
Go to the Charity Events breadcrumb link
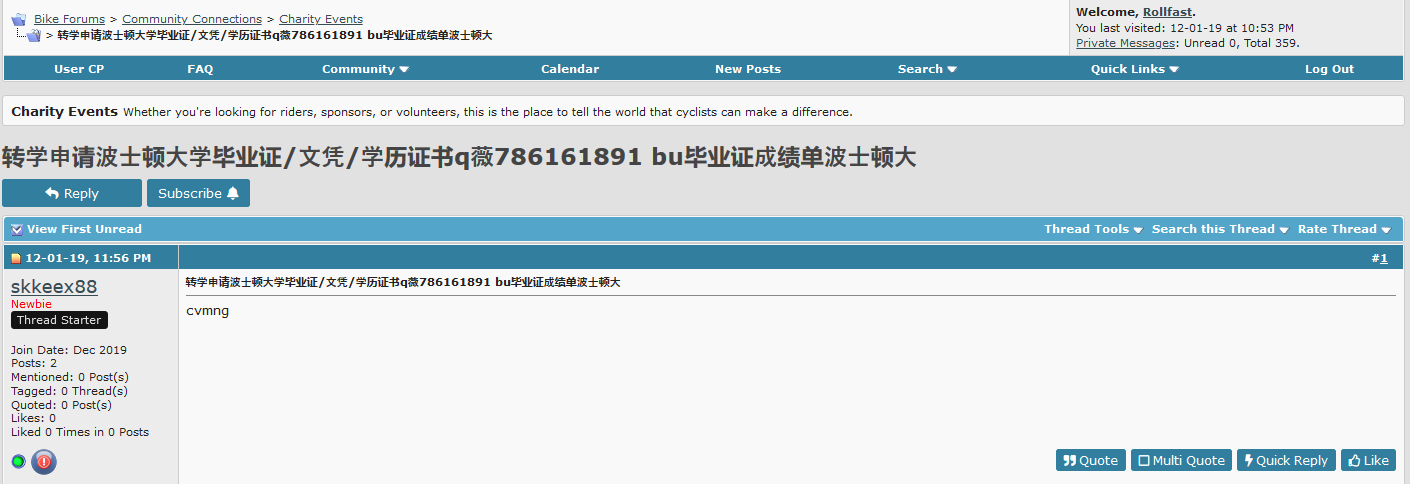pos(321,19)
